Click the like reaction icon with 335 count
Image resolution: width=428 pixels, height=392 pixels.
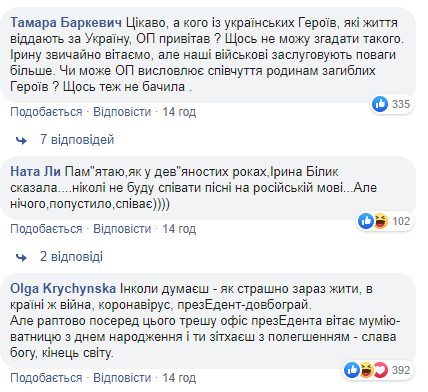pyautogui.click(x=380, y=104)
